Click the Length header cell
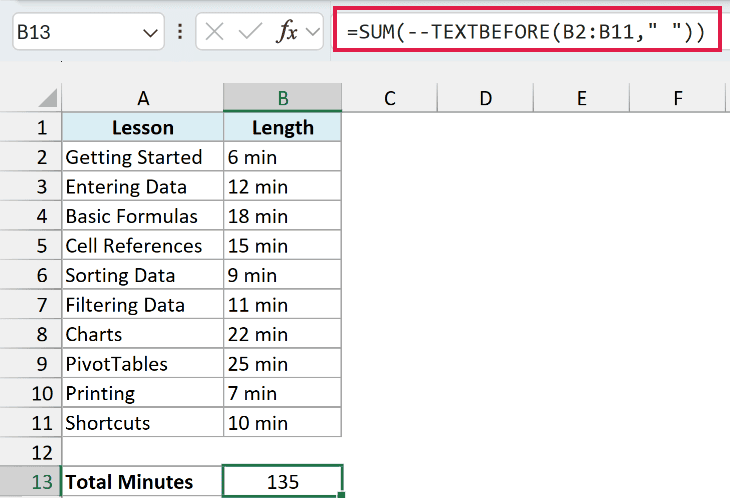 [283, 127]
